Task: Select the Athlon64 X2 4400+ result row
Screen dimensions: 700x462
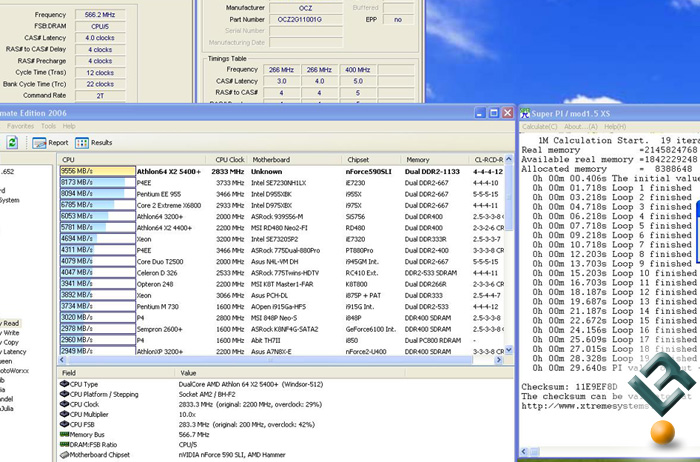Action: [x=281, y=228]
